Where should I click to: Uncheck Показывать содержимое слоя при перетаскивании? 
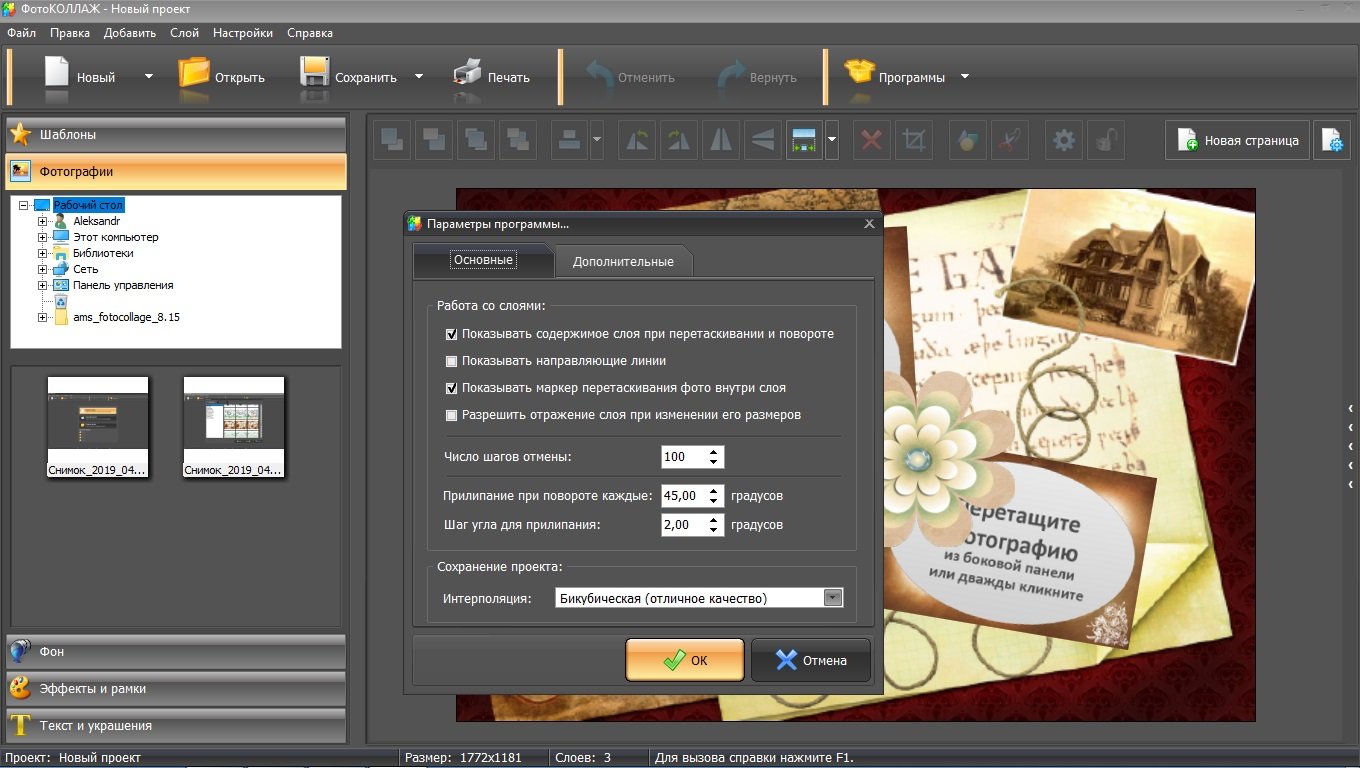point(451,334)
